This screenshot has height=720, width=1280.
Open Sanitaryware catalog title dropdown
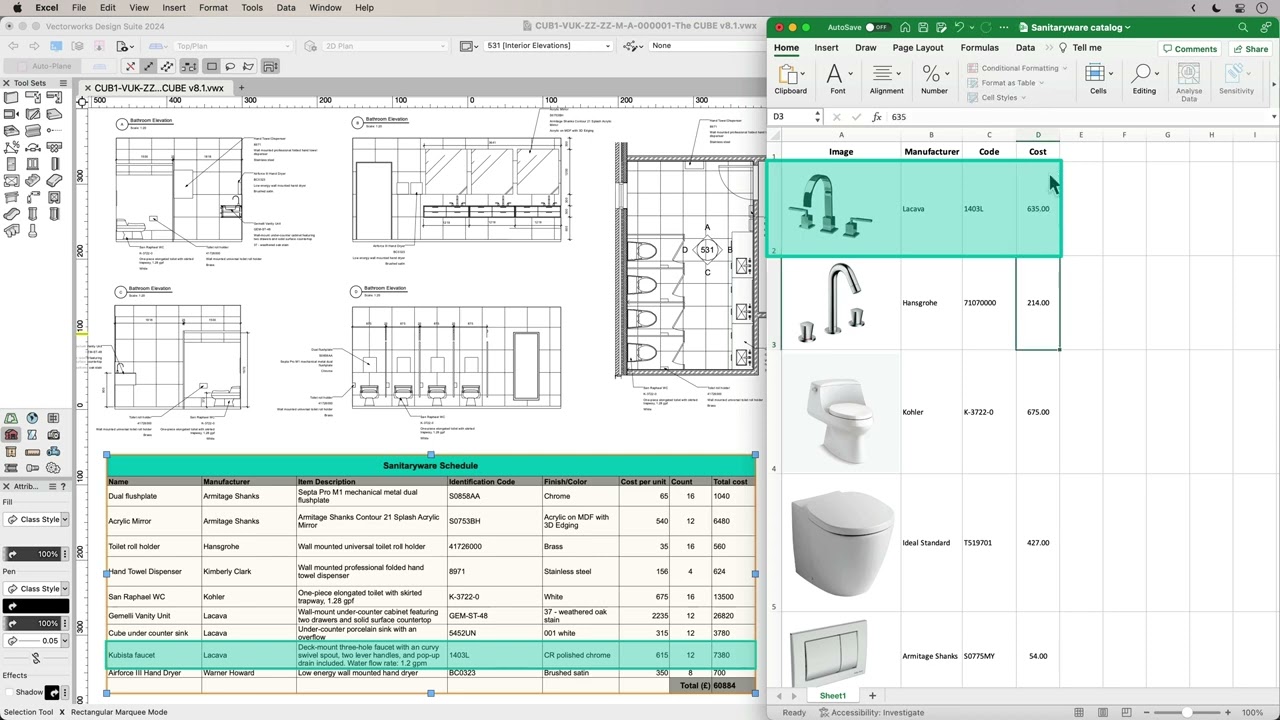tap(1081, 27)
